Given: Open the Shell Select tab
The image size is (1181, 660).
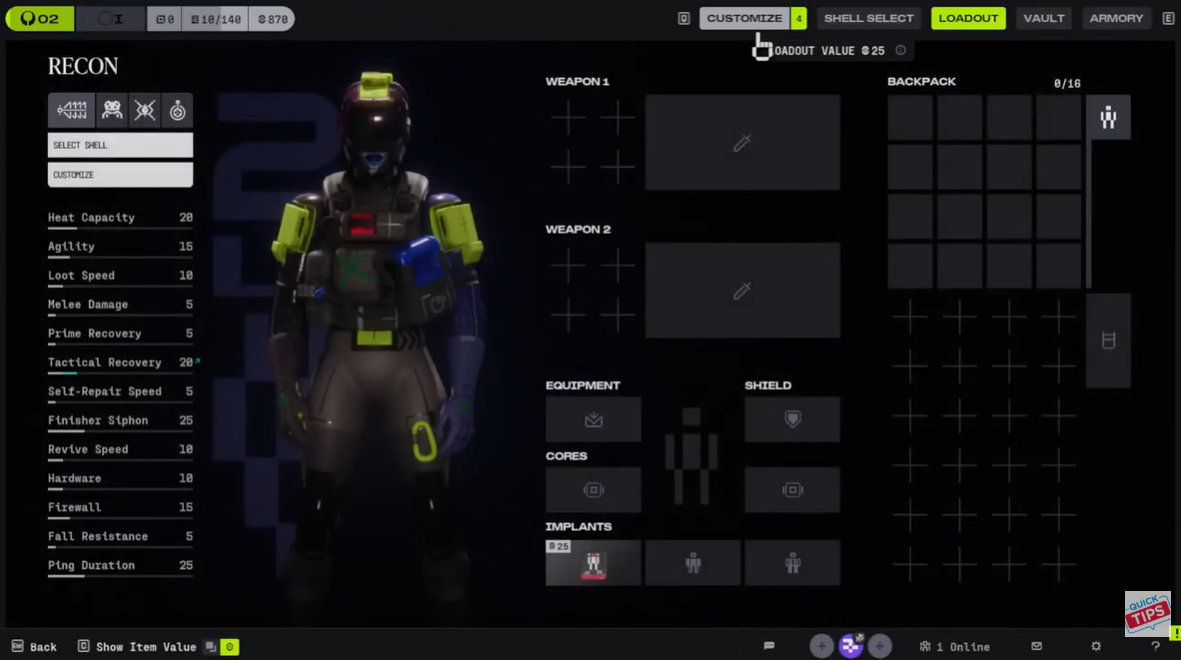Looking at the screenshot, I should coord(868,18).
